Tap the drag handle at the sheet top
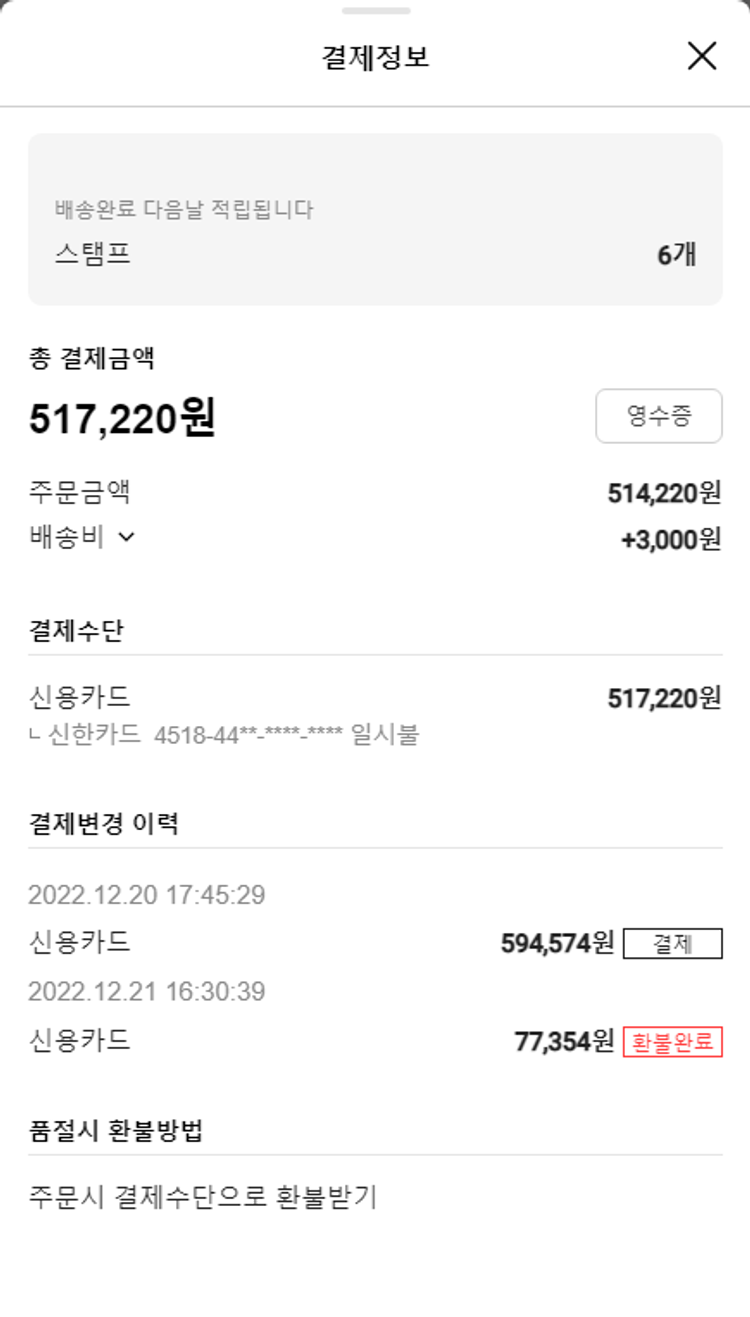This screenshot has width=750, height=1317. click(x=375, y=11)
